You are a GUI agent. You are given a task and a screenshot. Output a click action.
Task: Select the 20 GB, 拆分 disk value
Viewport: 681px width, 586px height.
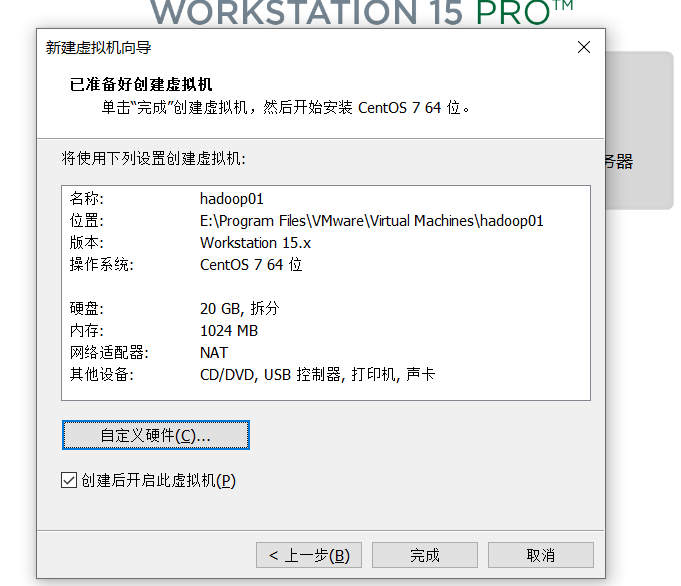pos(239,308)
